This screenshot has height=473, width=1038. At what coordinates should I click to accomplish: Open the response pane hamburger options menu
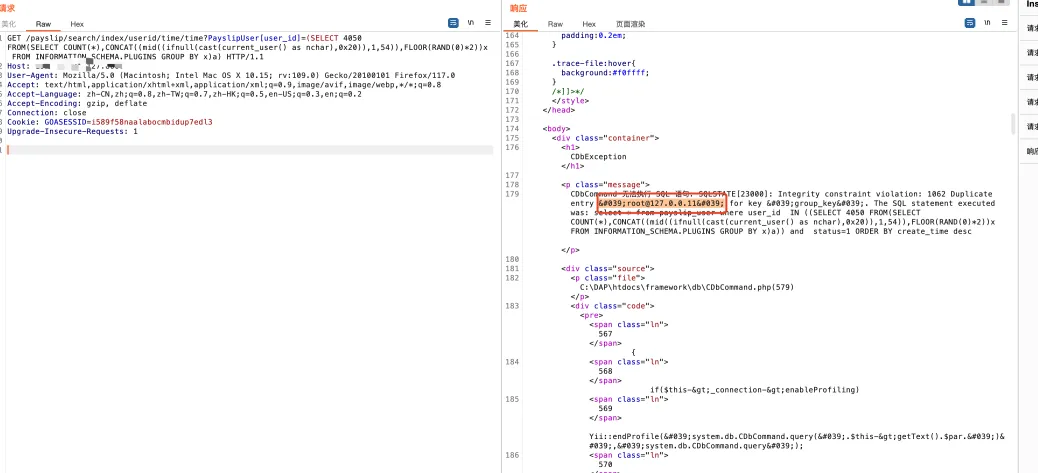point(1005,22)
